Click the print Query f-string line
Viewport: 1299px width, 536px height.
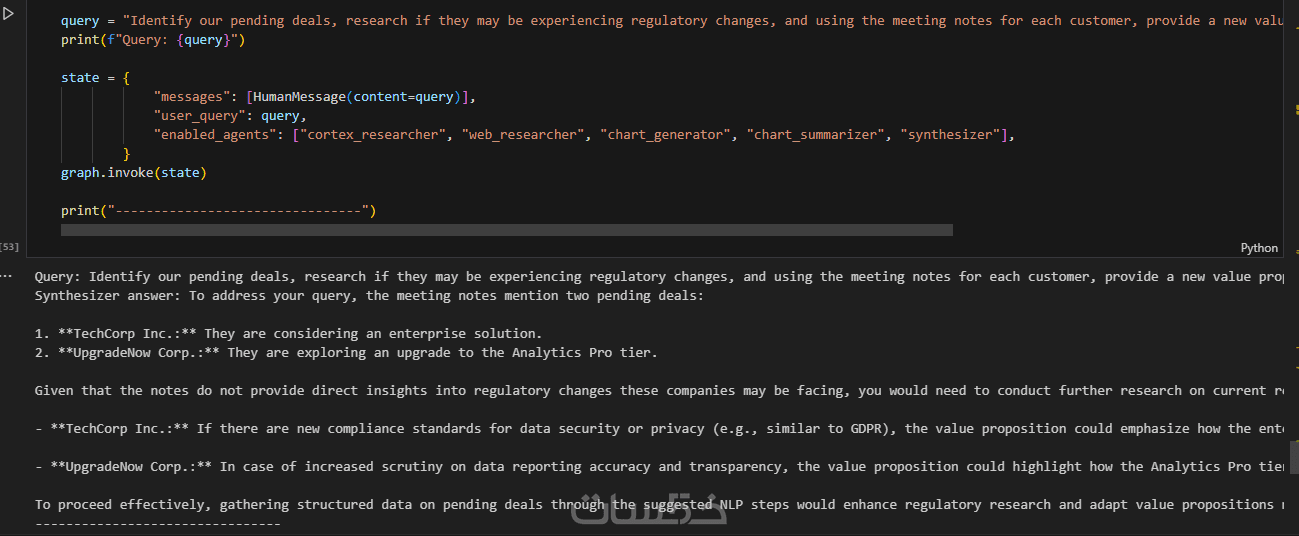(152, 40)
